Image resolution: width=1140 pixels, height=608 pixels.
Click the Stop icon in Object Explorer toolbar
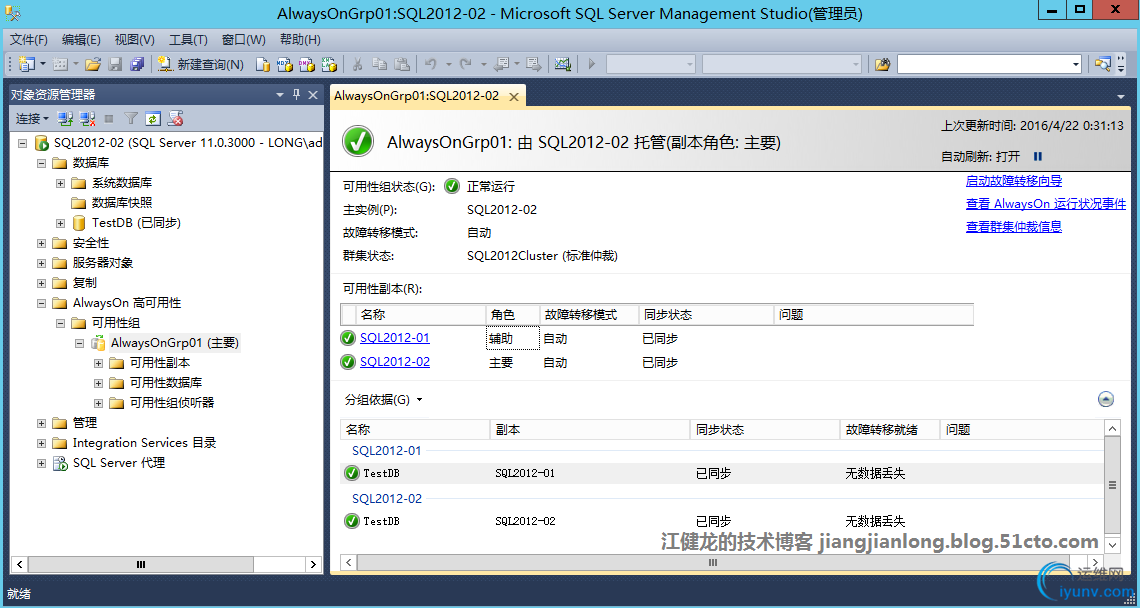109,118
